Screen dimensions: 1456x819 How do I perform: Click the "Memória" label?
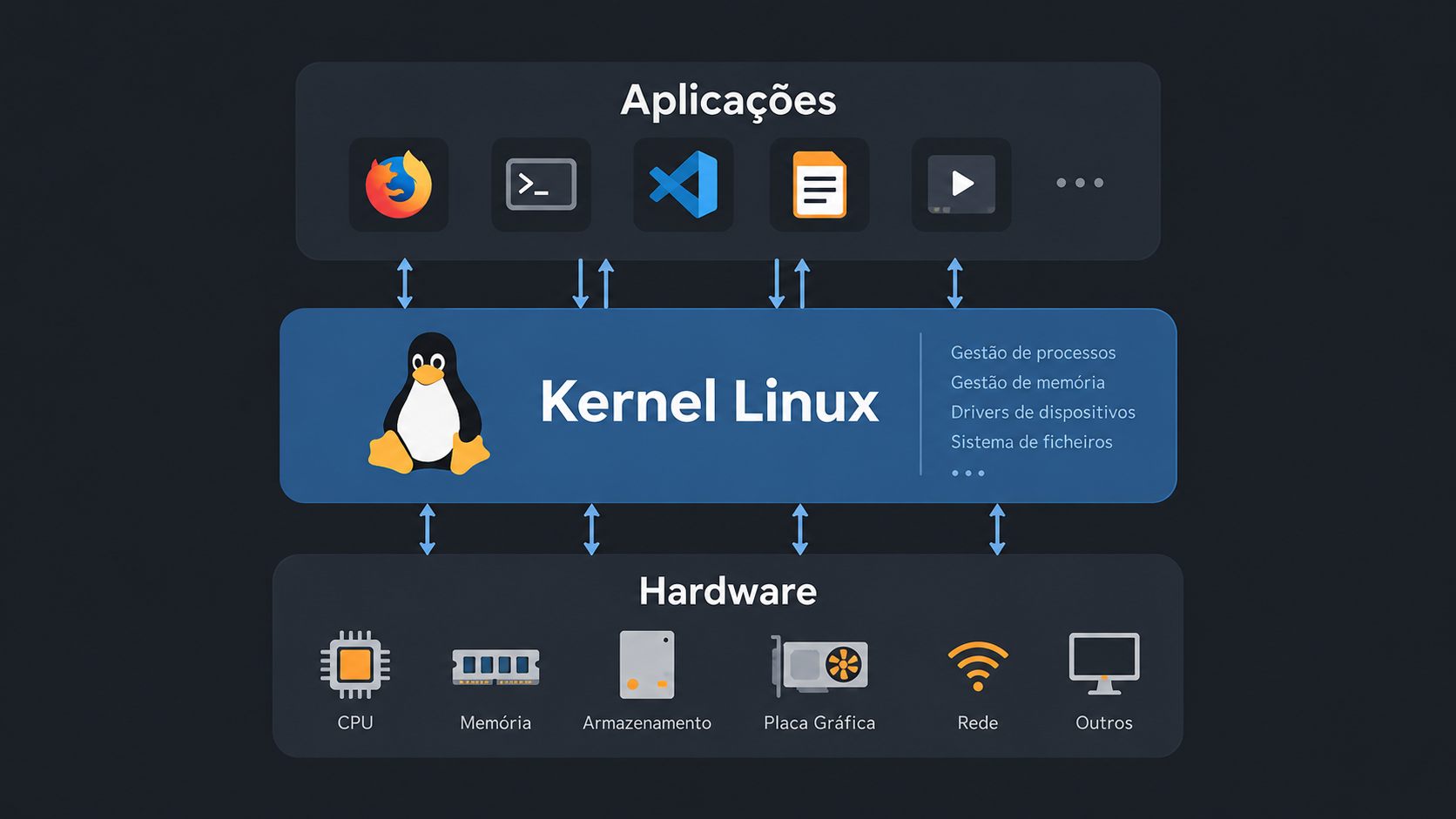coord(495,722)
